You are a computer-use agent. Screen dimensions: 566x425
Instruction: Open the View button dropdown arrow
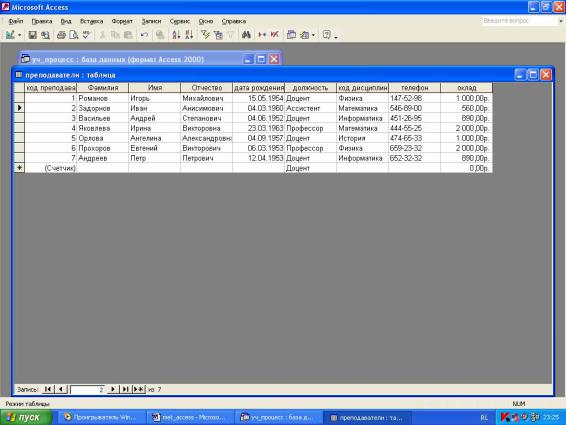[19, 35]
